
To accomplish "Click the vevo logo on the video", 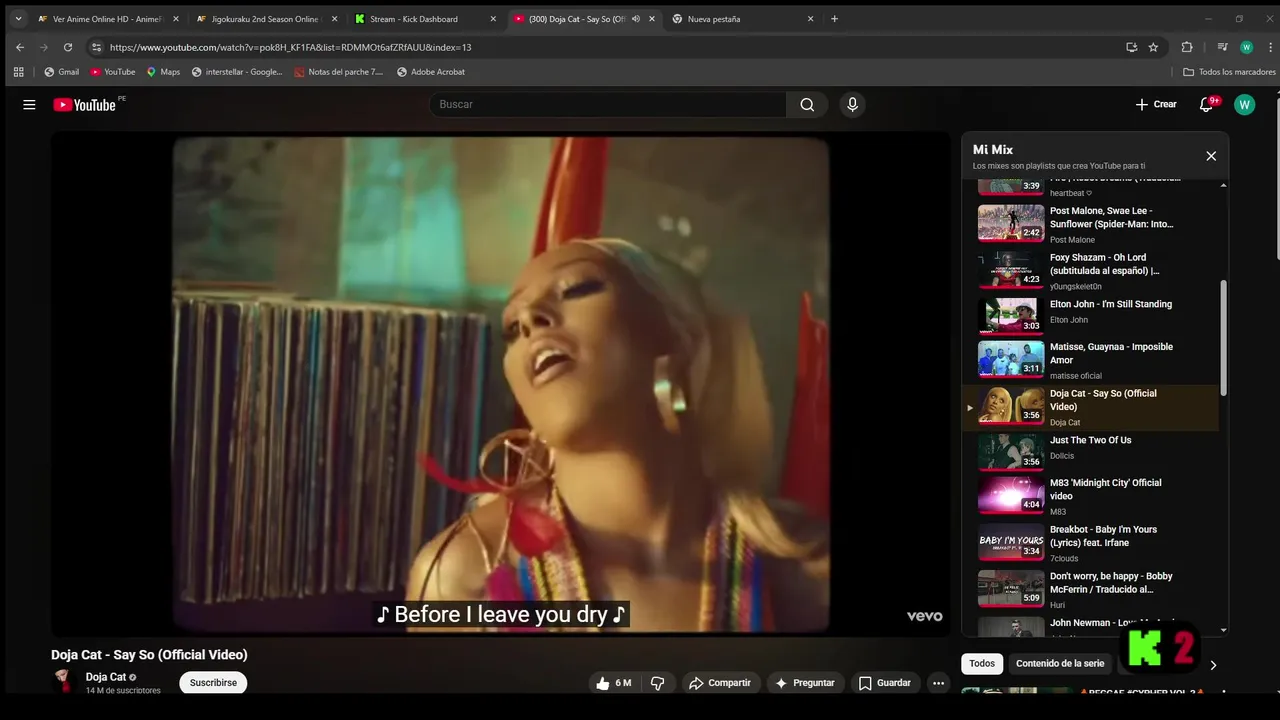I will coord(924,616).
